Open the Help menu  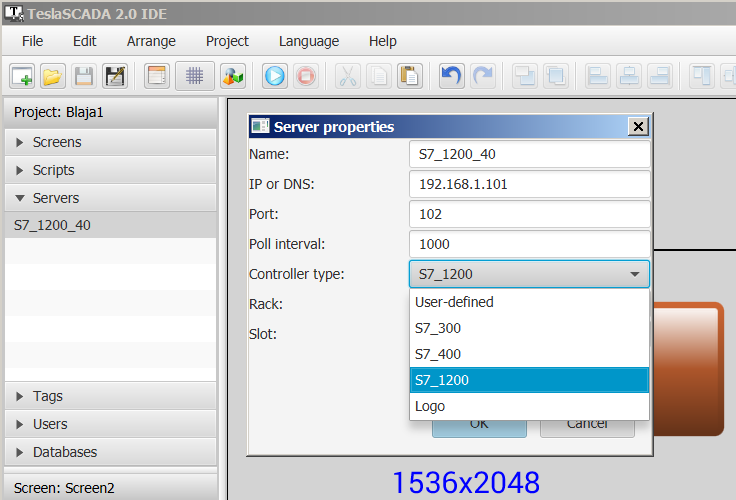point(383,41)
